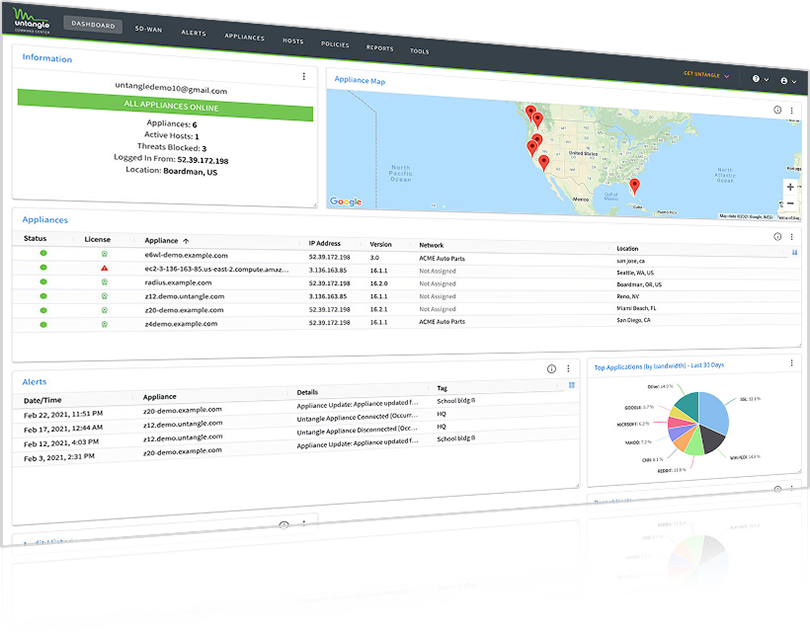810x634 pixels.
Task: Open the Top Applications kebab menu
Action: coord(791,363)
